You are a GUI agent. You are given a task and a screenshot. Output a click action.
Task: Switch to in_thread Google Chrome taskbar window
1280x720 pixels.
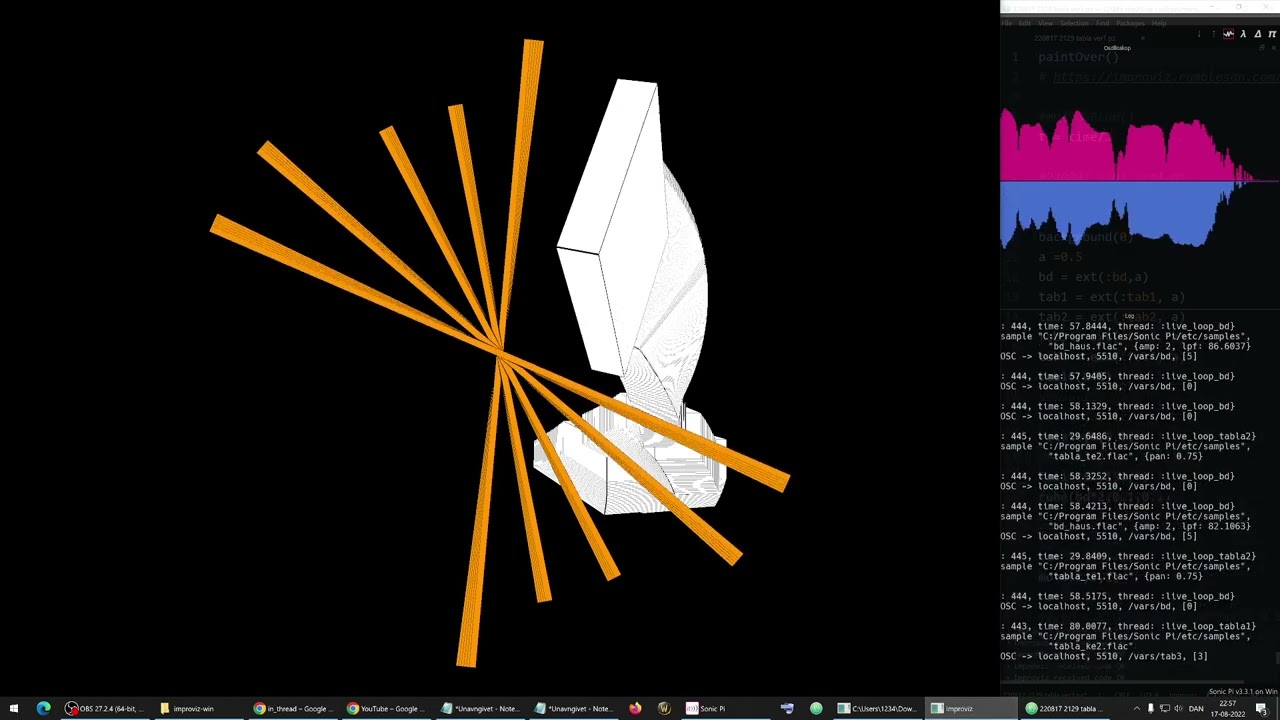coord(291,709)
